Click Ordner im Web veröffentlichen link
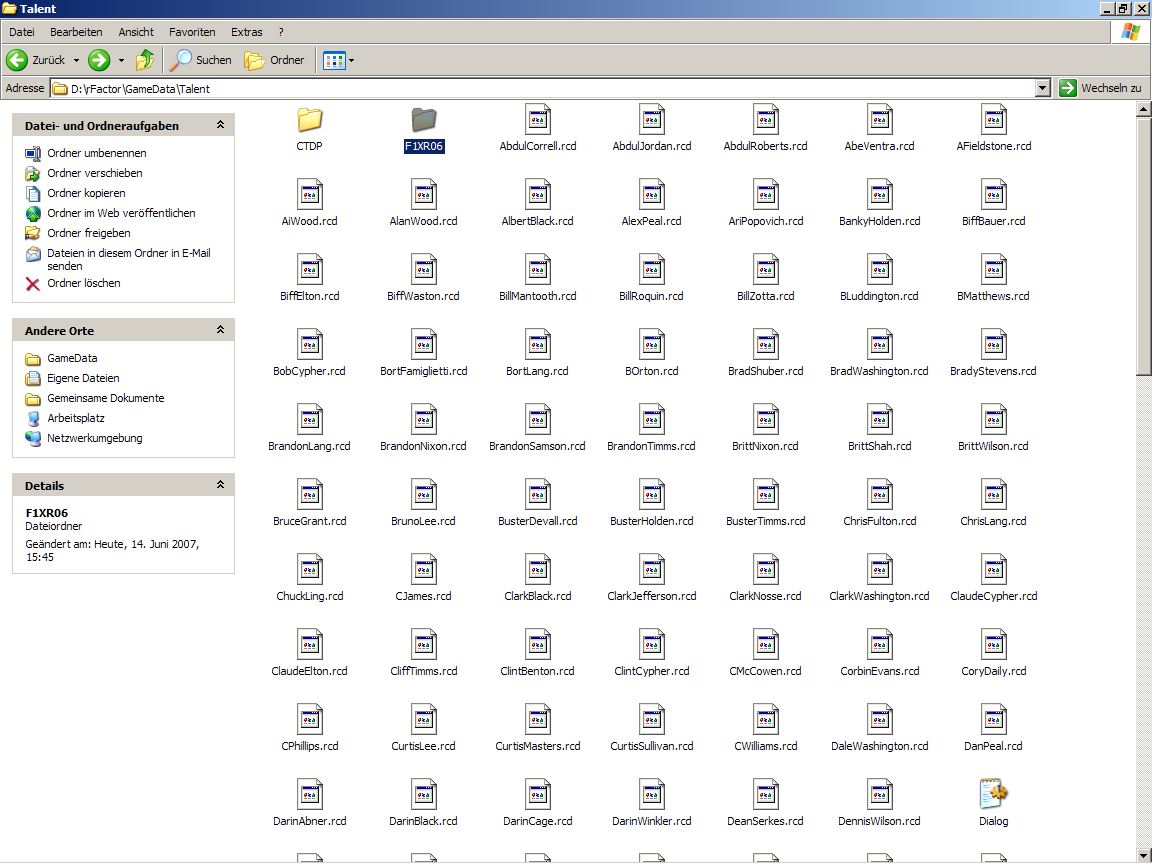The image size is (1152, 864). point(121,213)
